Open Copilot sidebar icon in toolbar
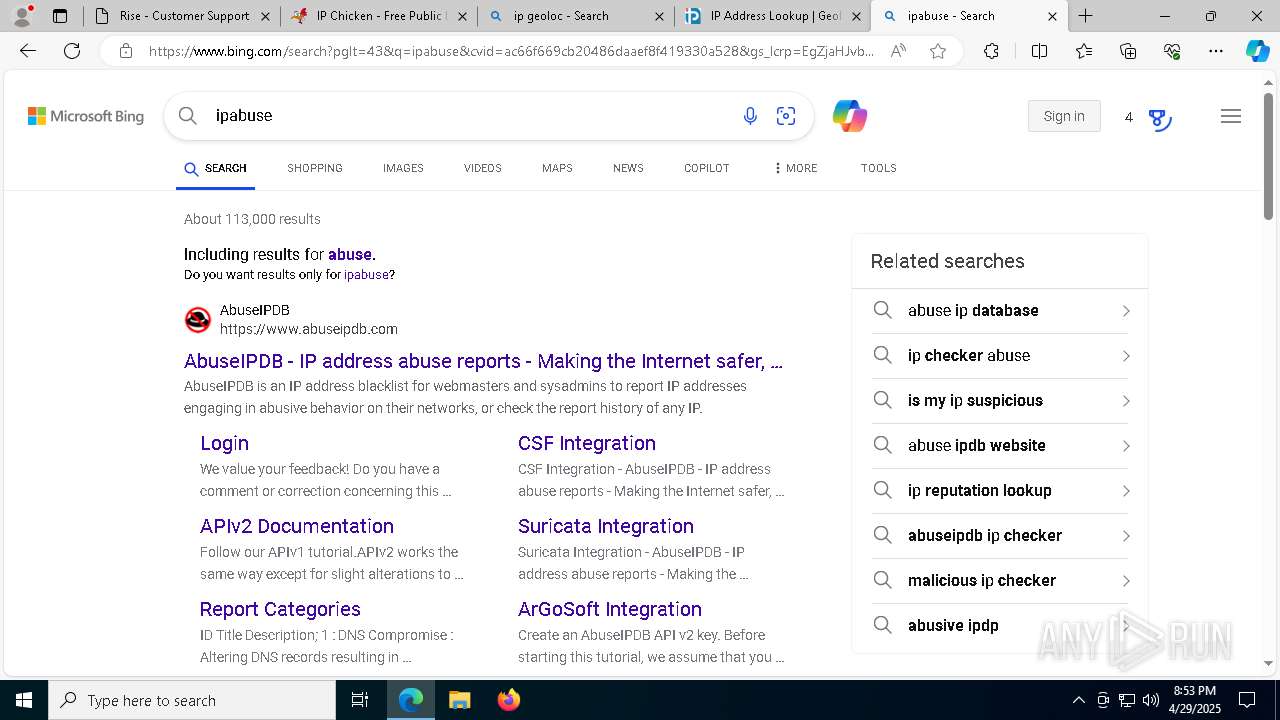 [1257, 51]
